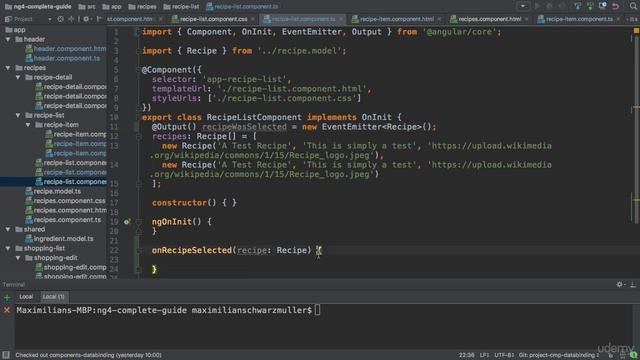Click the ng4-complete-guide breadcrumb
The height and width of the screenshot is (360, 640).
[38, 7]
